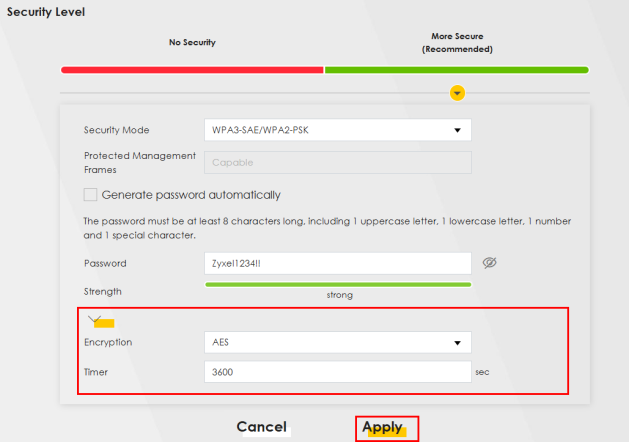This screenshot has height=442, width=629.
Task: Click the arrow on WPA3-SAE/WPA2-PSK selector
Action: (x=457, y=130)
